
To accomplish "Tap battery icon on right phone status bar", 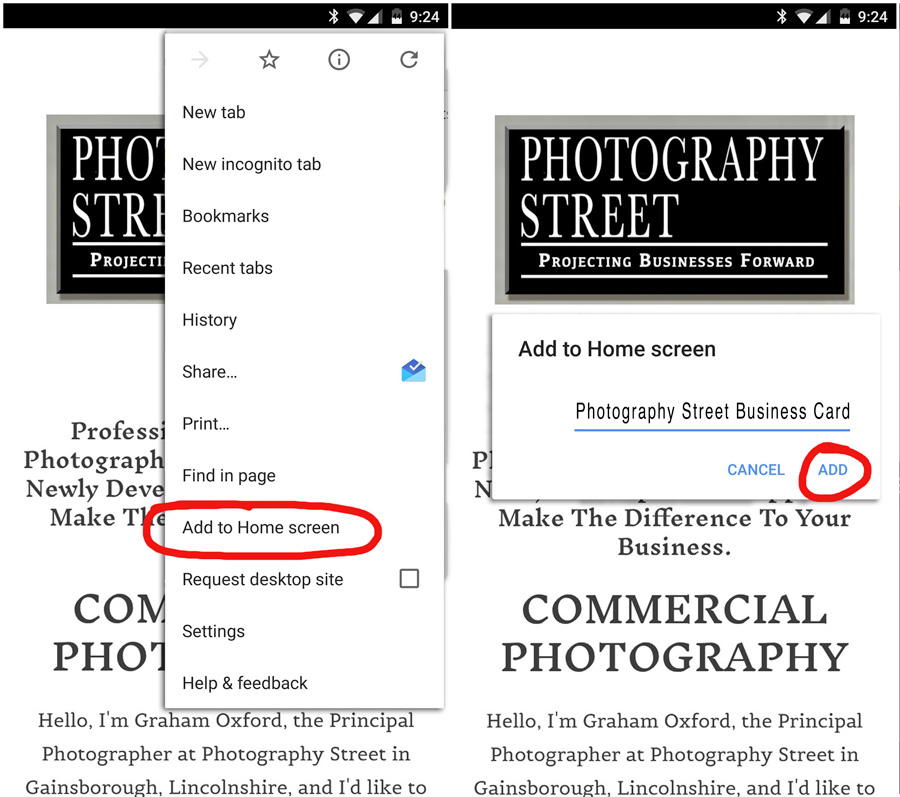I will point(845,16).
